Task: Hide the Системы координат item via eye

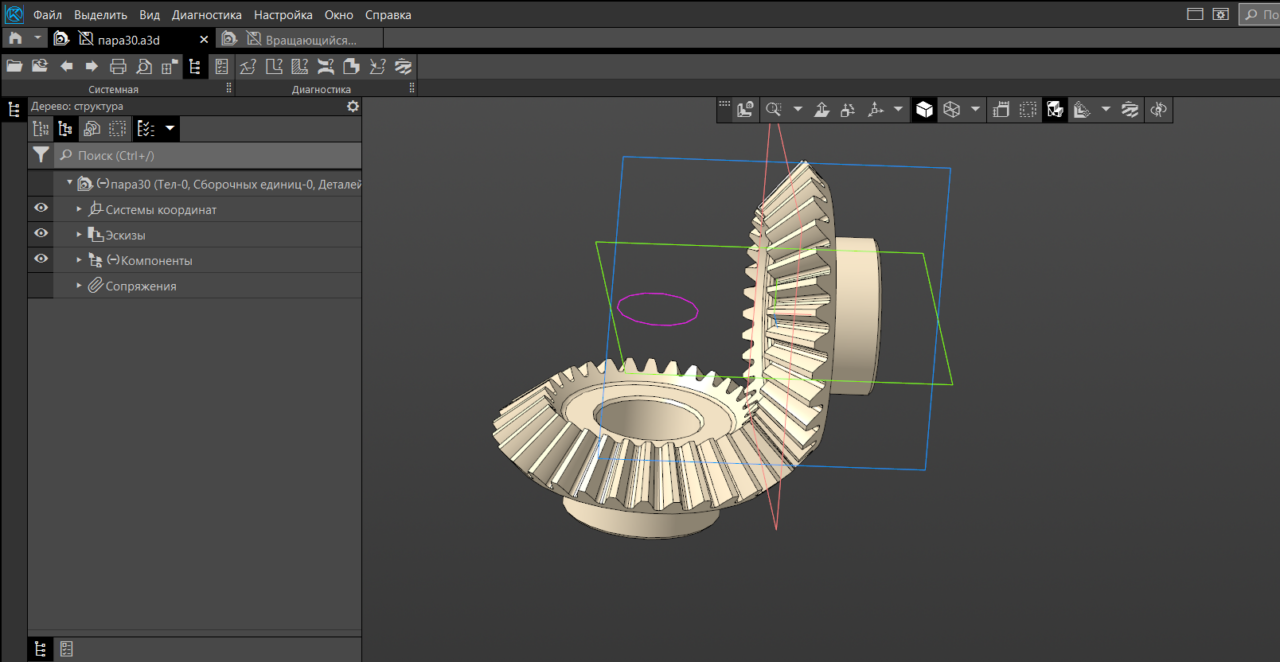Action: click(x=41, y=208)
